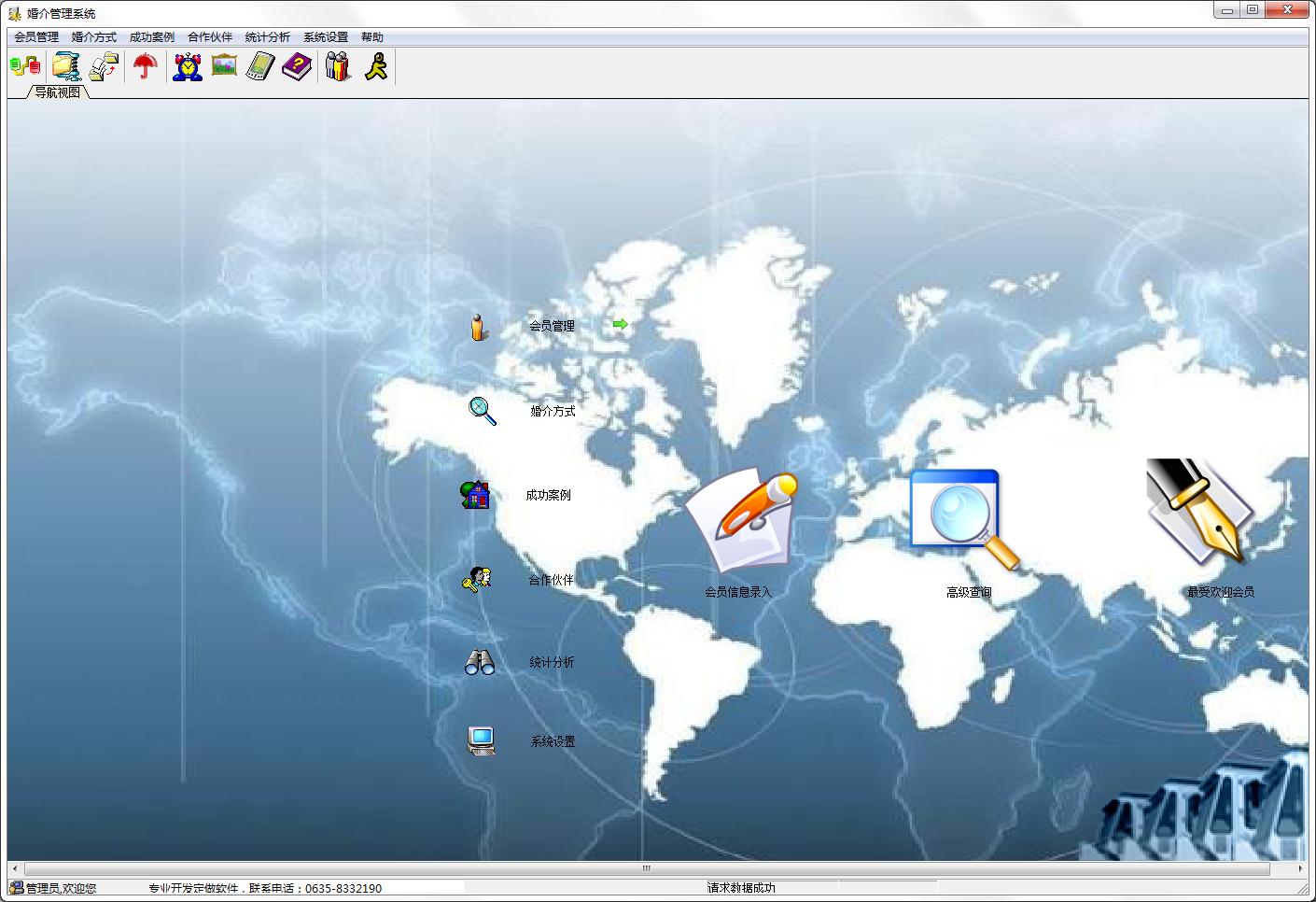Screen dimensions: 1316x902
Task: Open the framed picture toolbar icon
Action: tap(224, 66)
